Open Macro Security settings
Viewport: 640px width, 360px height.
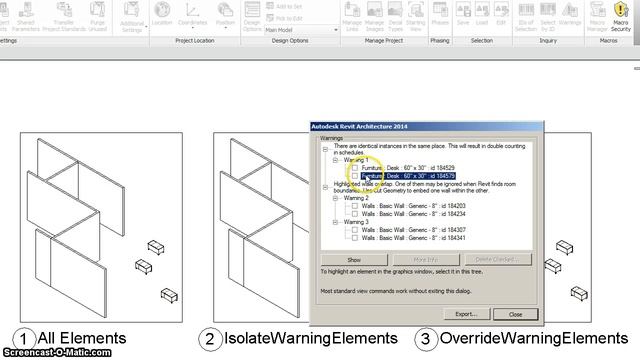pos(620,16)
